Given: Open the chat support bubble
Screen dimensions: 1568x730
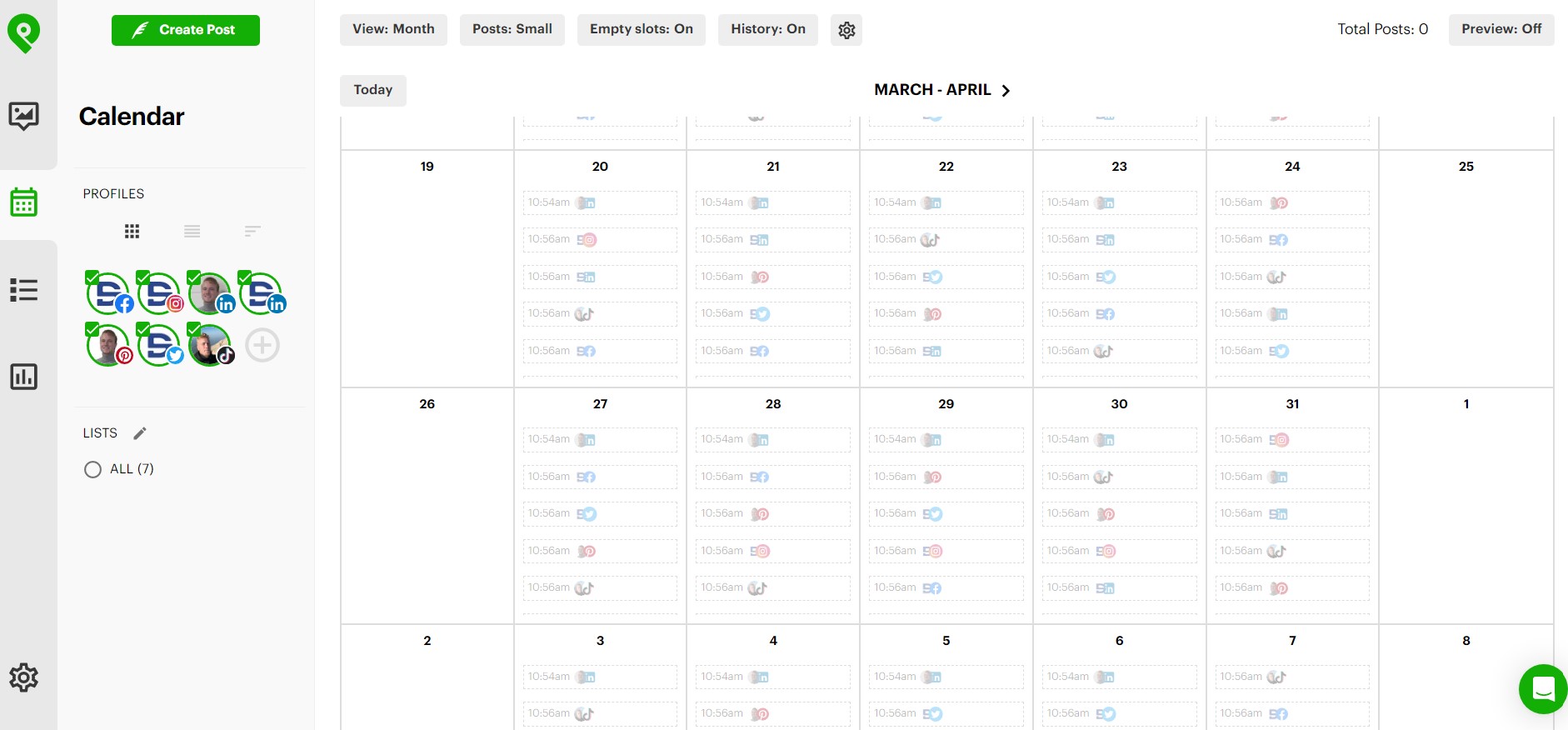Looking at the screenshot, I should pyautogui.click(x=1542, y=689).
